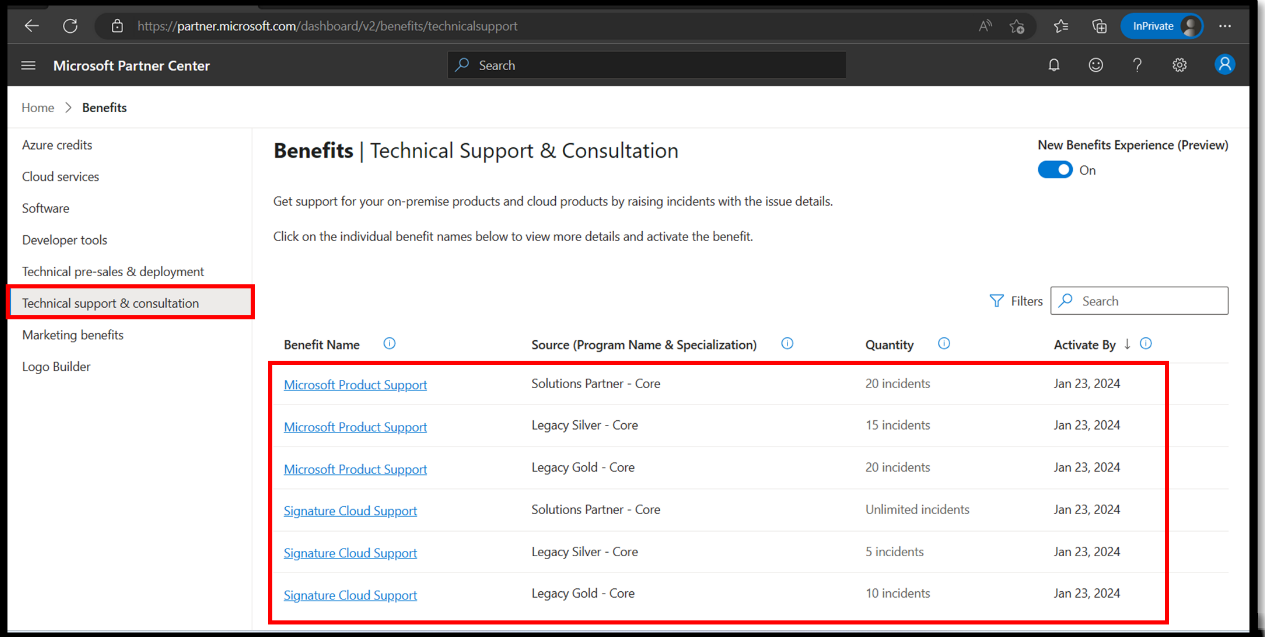Open Cloud services in sidebar
The width and height of the screenshot is (1265, 637).
[61, 177]
